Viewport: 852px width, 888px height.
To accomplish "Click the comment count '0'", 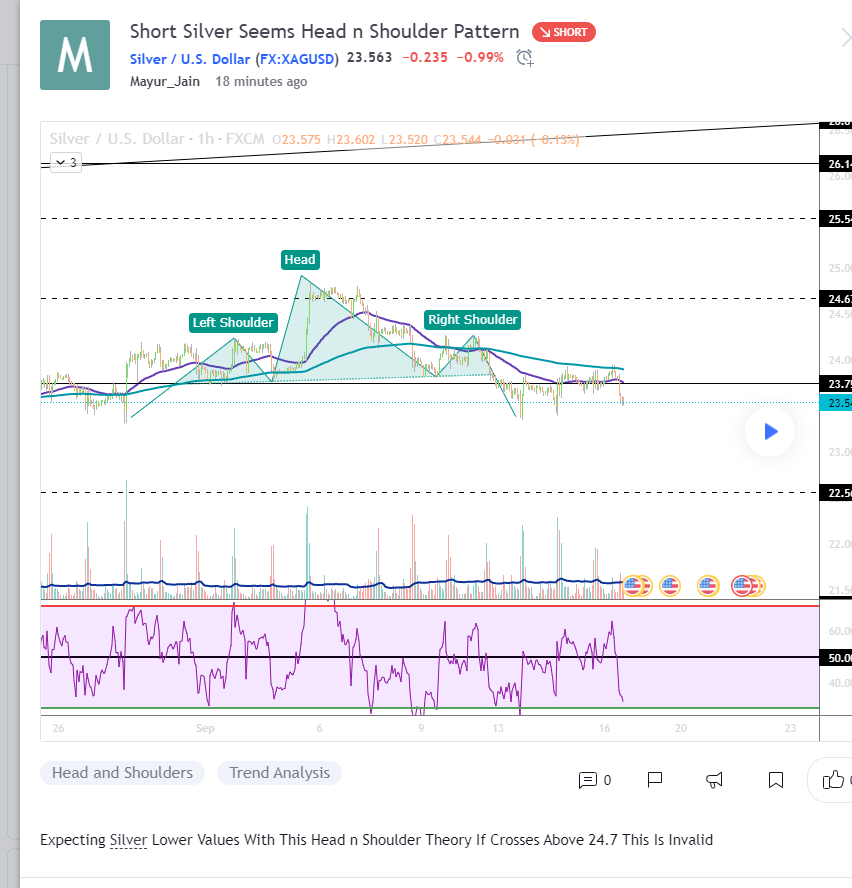I will coord(607,780).
